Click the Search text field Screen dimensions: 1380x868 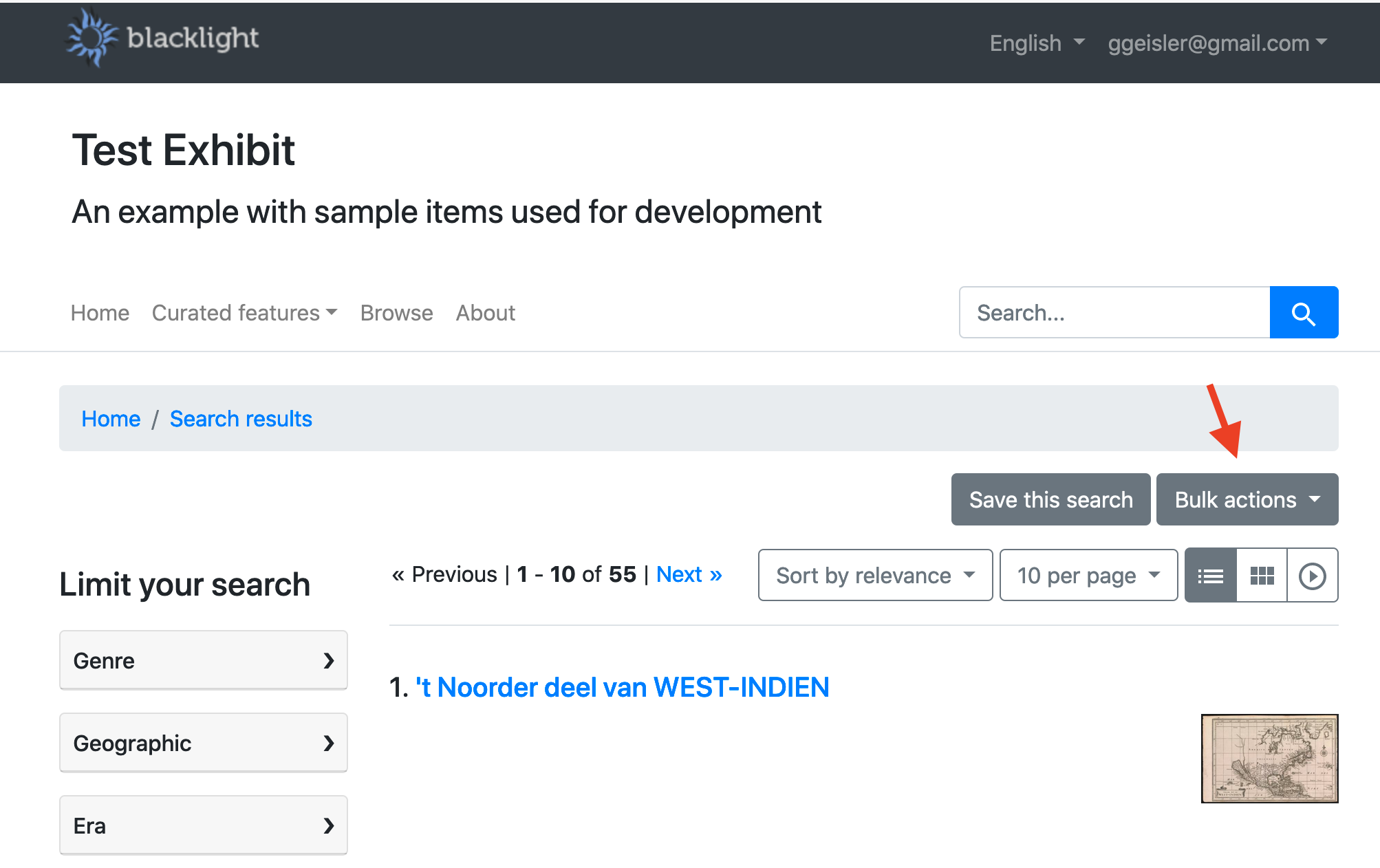pyautogui.click(x=1114, y=313)
